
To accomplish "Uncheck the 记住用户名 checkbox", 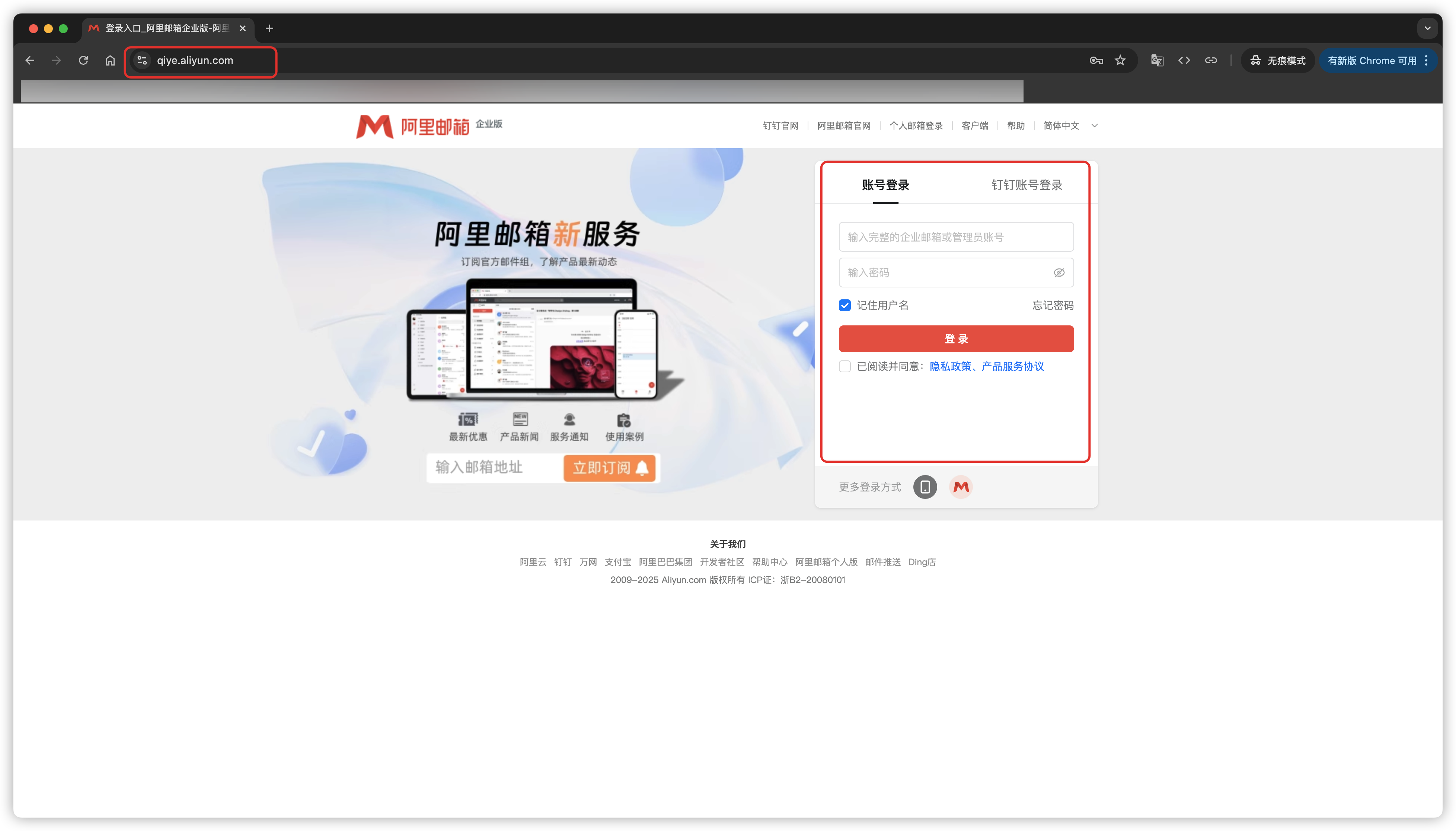I will 845,305.
